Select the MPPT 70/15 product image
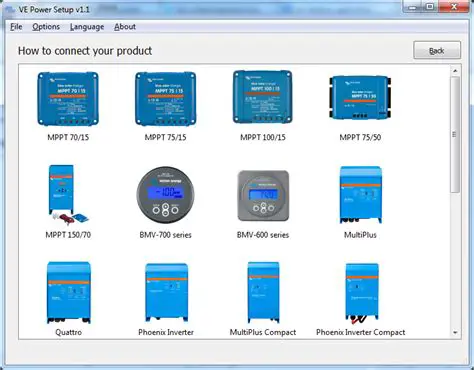This screenshot has width=474, height=370. pyautogui.click(x=68, y=99)
